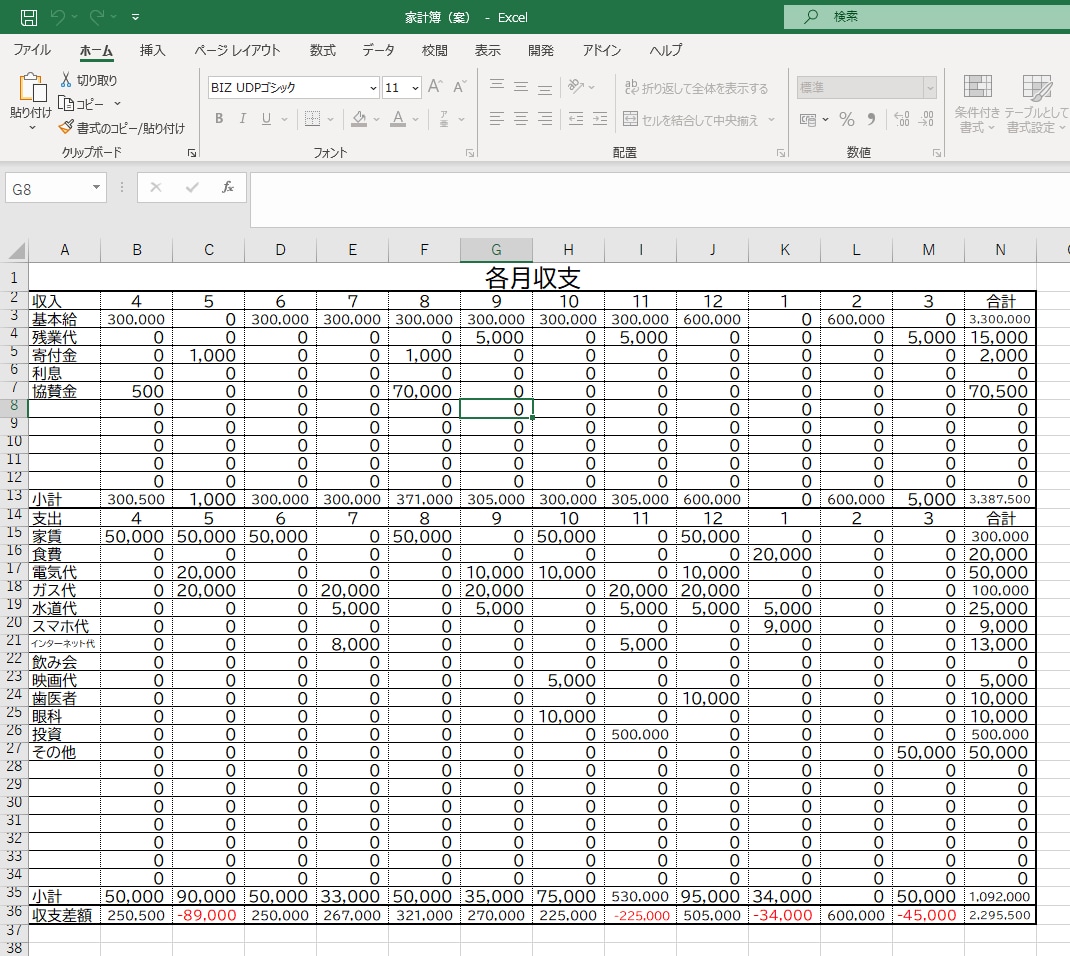This screenshot has width=1070, height=956.
Task: Click the fill color bucket button
Action: click(x=359, y=119)
